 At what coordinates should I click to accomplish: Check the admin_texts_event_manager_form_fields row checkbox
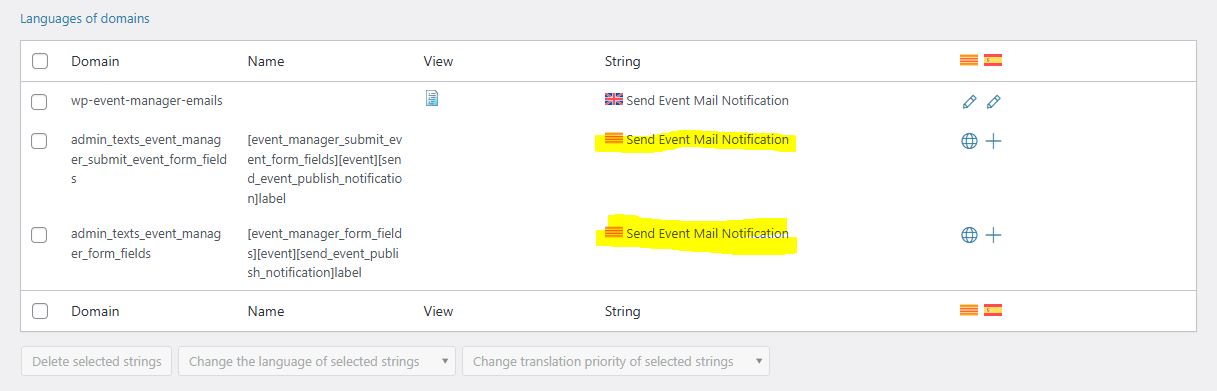(40, 235)
